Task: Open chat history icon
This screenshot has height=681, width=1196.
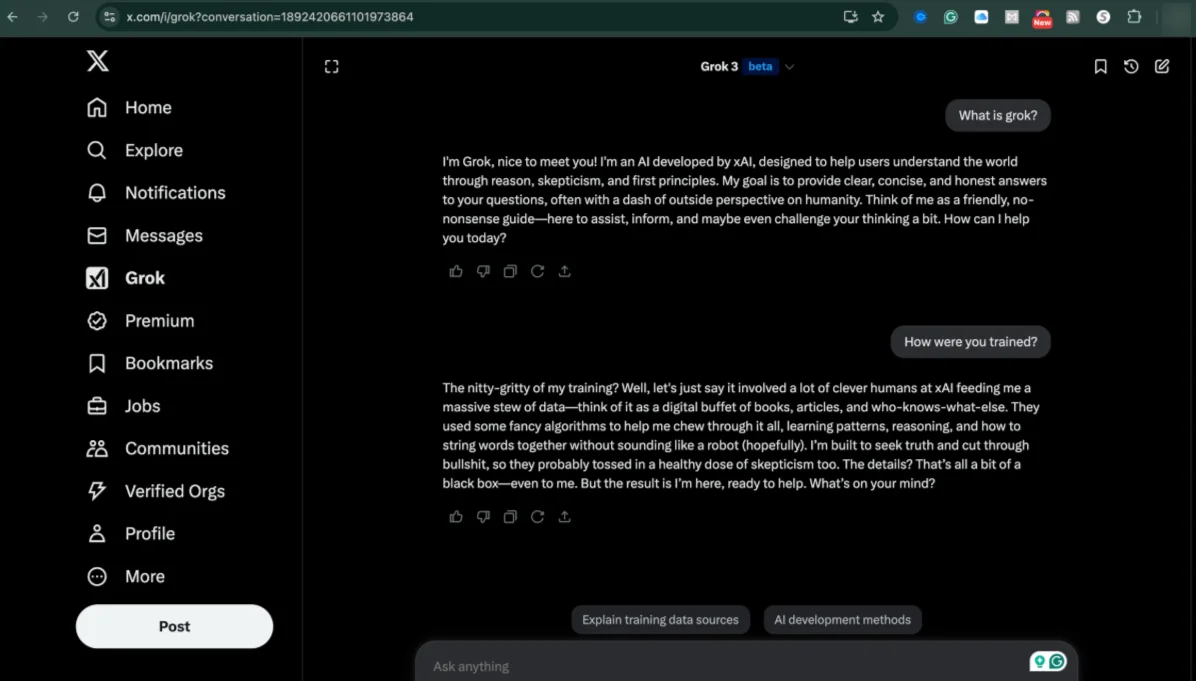Action: (x=1131, y=67)
